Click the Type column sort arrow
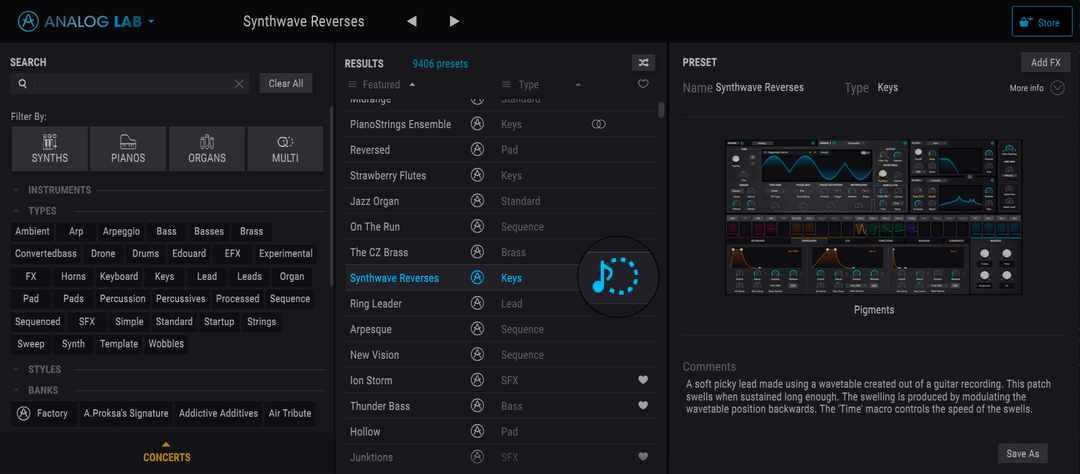 pos(578,85)
